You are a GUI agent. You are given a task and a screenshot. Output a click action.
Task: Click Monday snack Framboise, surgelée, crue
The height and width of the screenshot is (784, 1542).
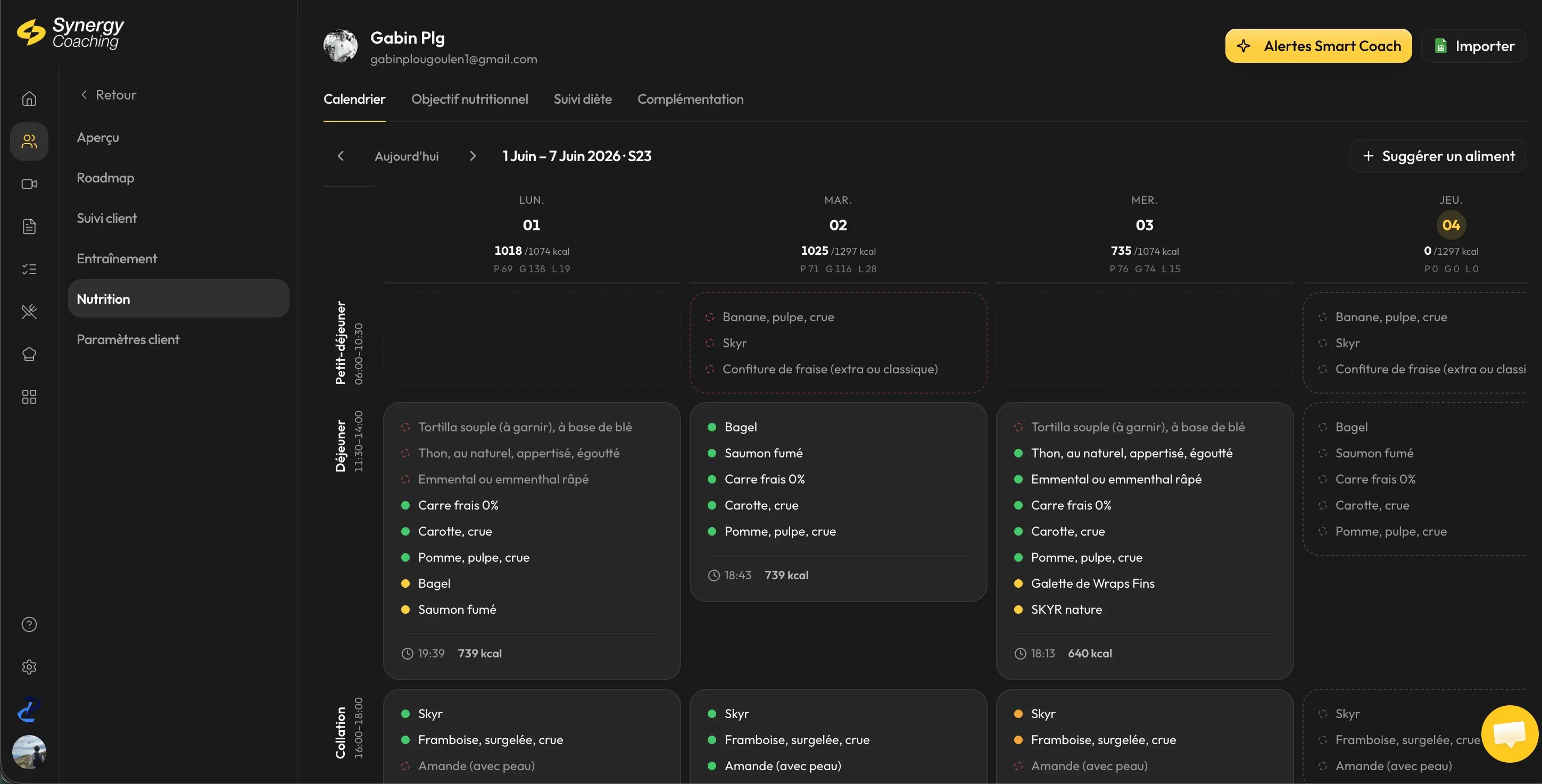click(490, 740)
